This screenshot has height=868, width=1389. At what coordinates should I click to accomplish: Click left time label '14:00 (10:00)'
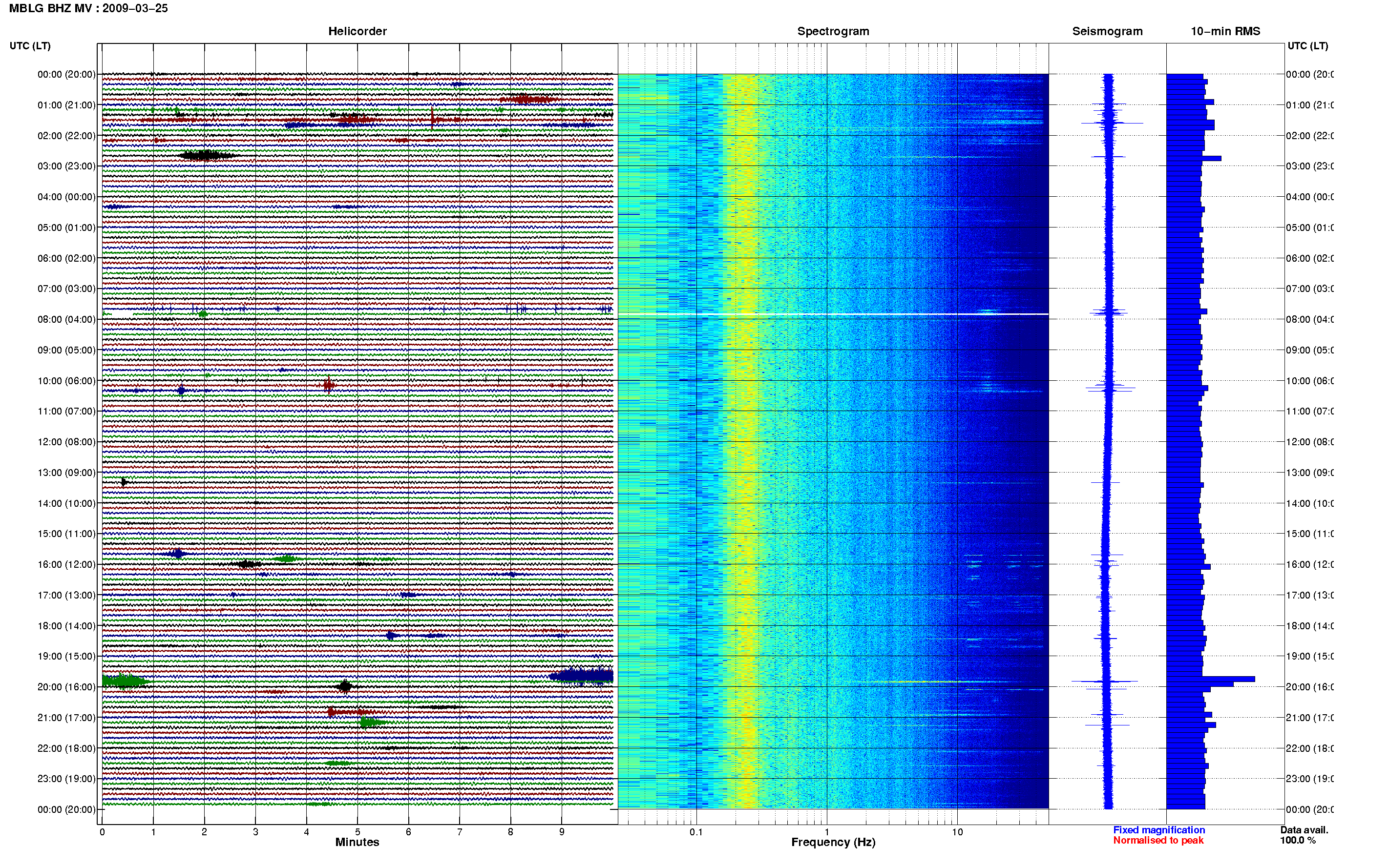point(66,503)
